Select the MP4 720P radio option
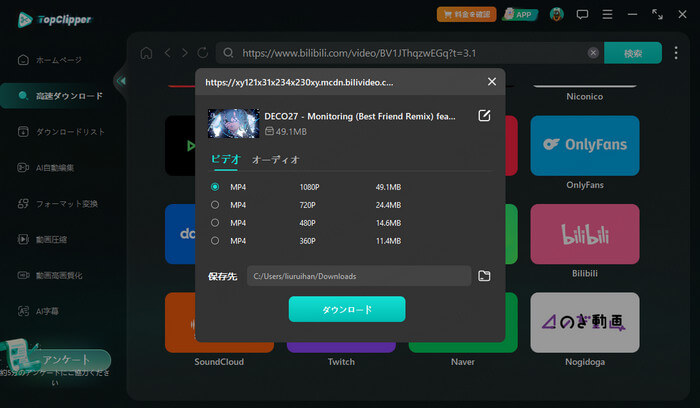Screen dimensions: 700x408 215,204
